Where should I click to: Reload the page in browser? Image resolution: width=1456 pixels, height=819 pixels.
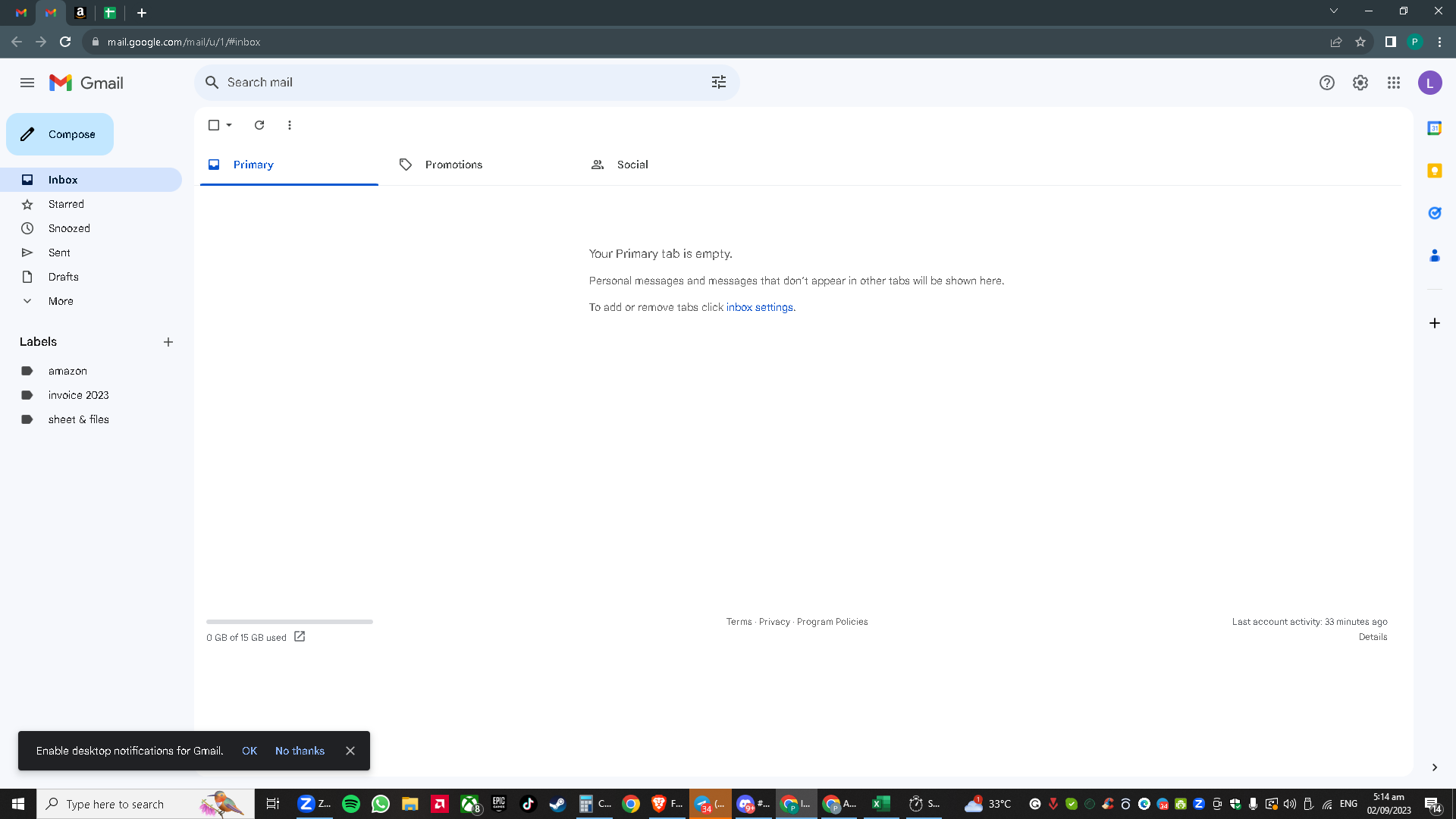pos(65,42)
